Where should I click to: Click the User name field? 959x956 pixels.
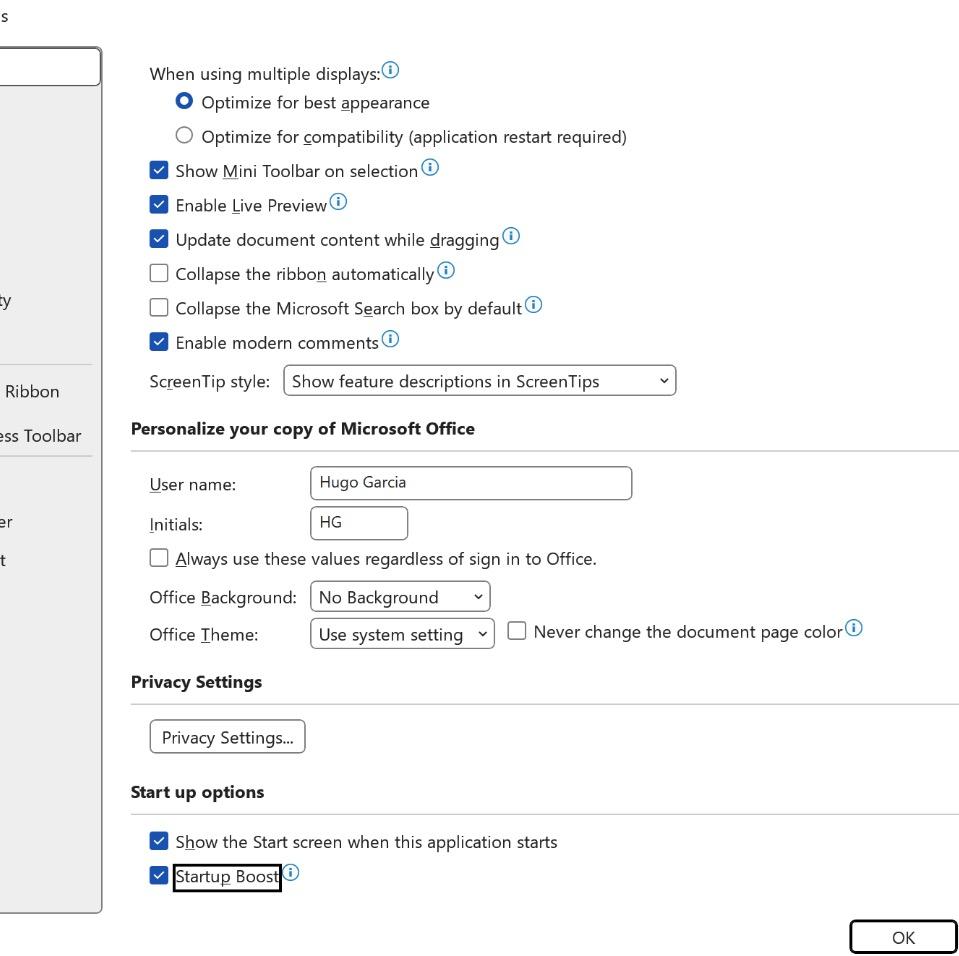click(471, 483)
